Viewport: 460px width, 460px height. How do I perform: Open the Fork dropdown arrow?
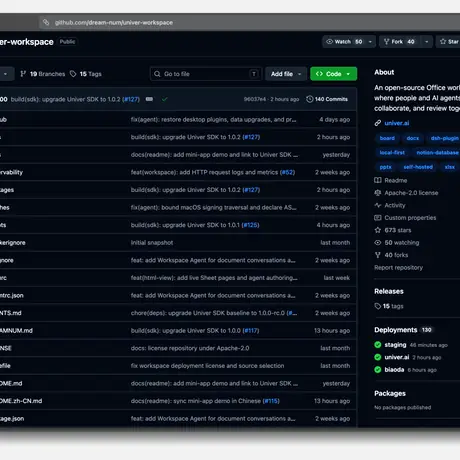coord(426,42)
